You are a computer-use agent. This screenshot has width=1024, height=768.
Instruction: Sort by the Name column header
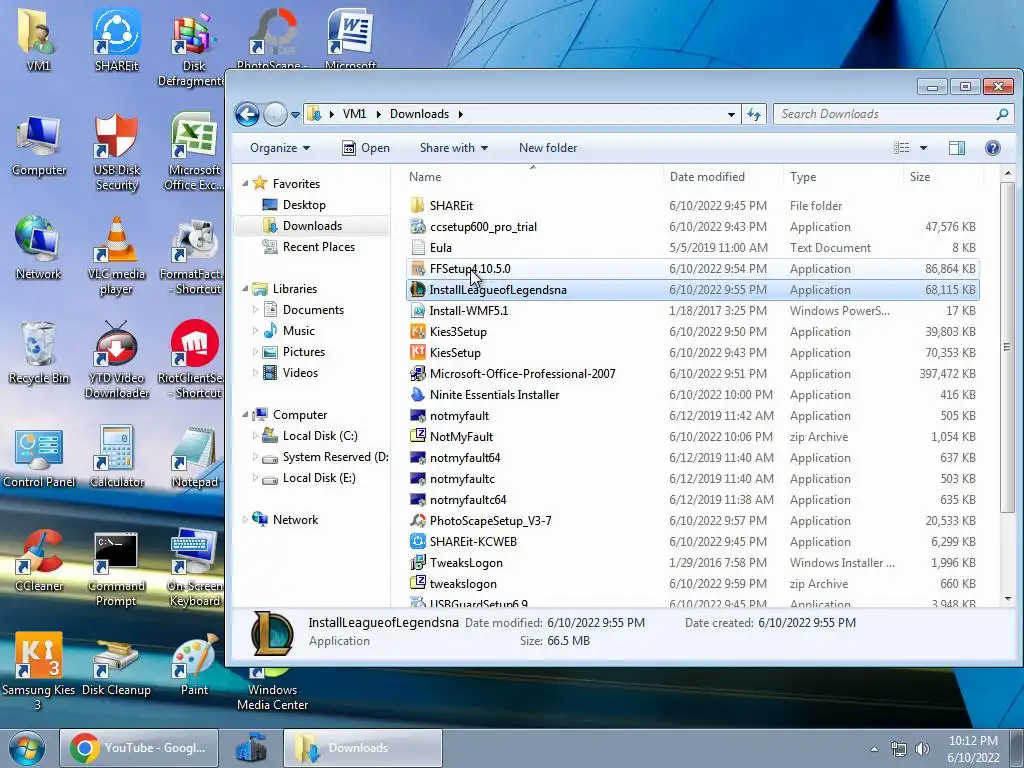(533, 177)
